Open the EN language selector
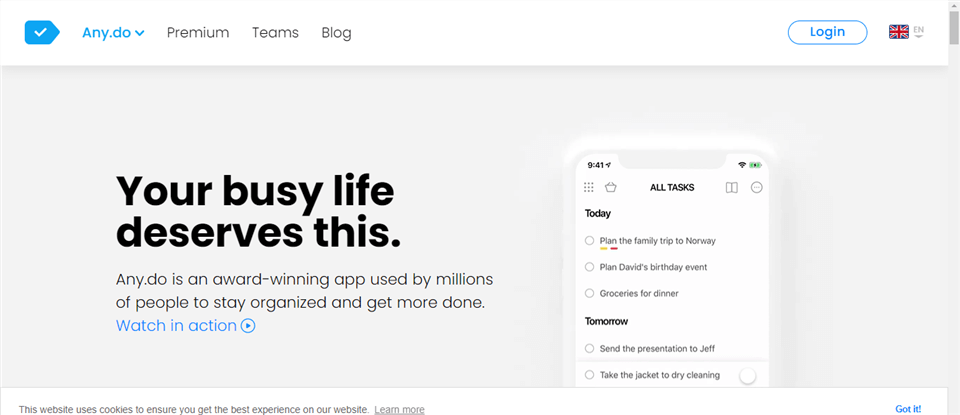Image resolution: width=960 pixels, height=415 pixels. (x=918, y=32)
